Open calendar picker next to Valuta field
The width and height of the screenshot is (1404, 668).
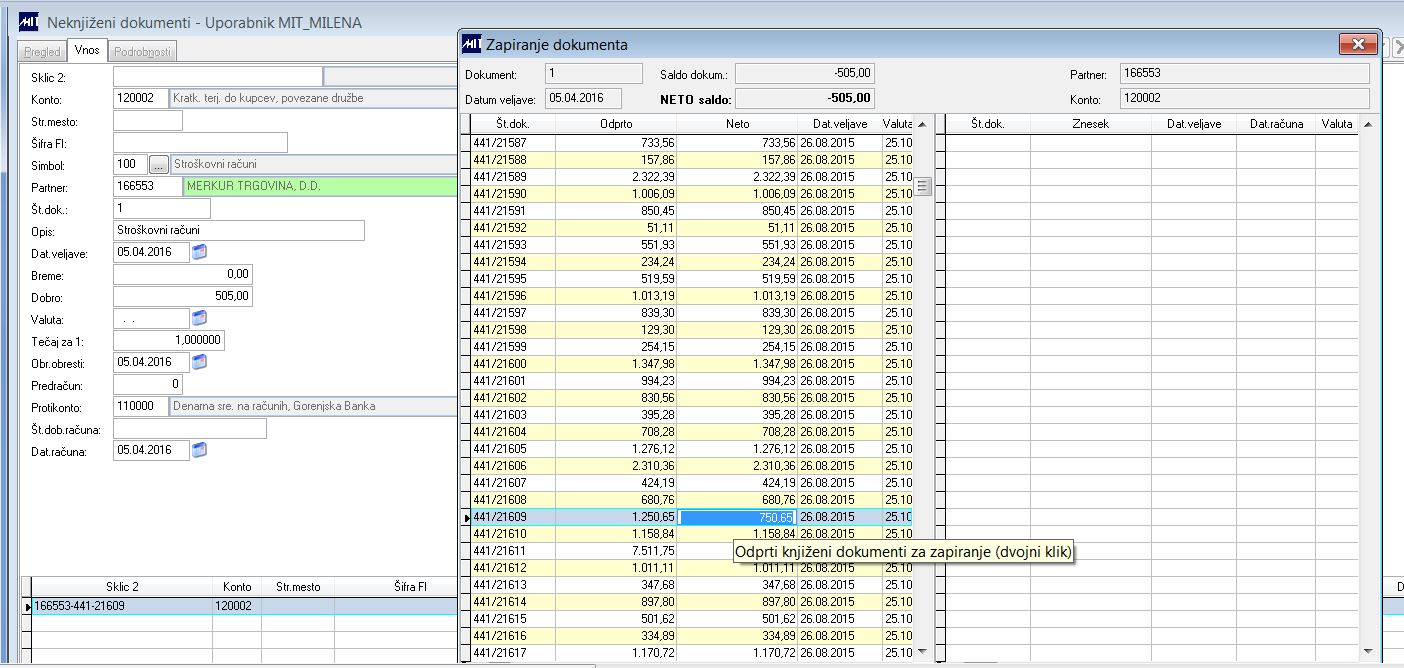point(198,318)
